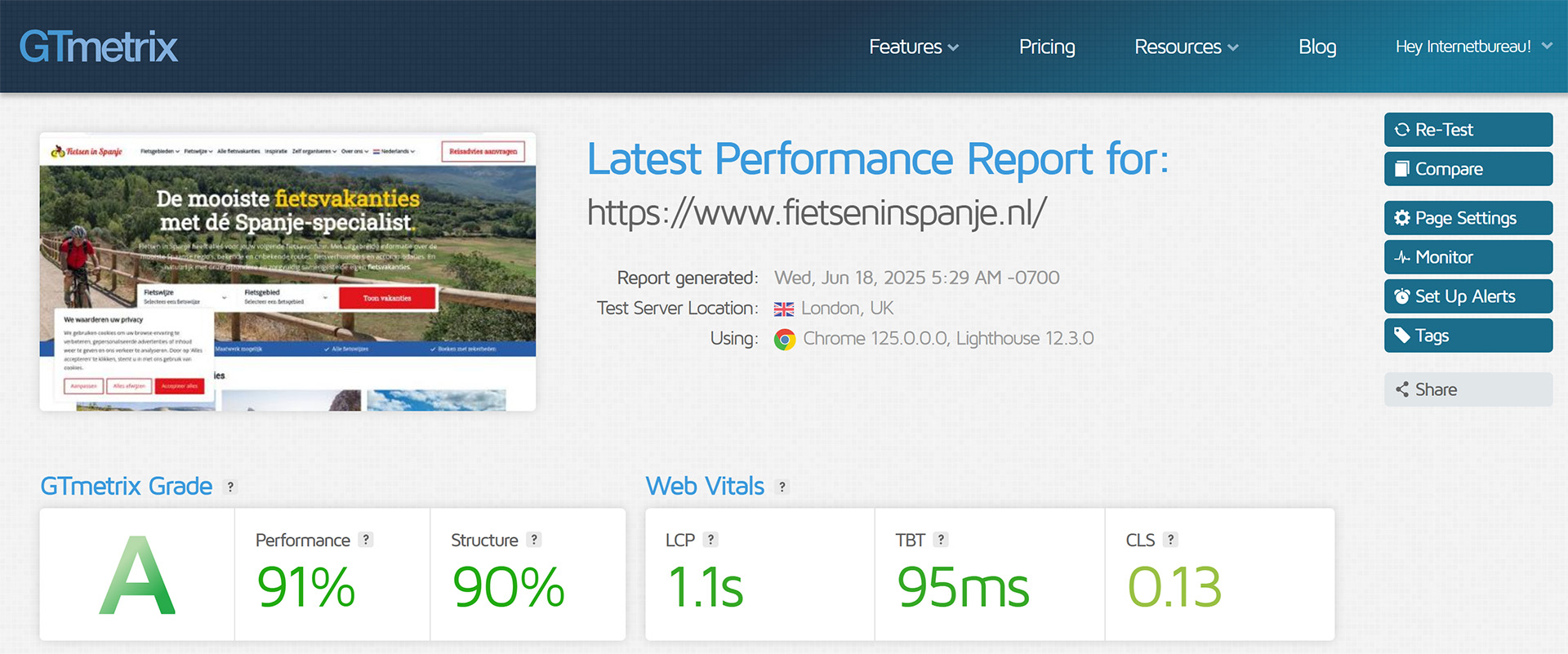This screenshot has height=654, width=1568.
Task: Open the Hey Internetbureau! account menu
Action: (x=1474, y=47)
